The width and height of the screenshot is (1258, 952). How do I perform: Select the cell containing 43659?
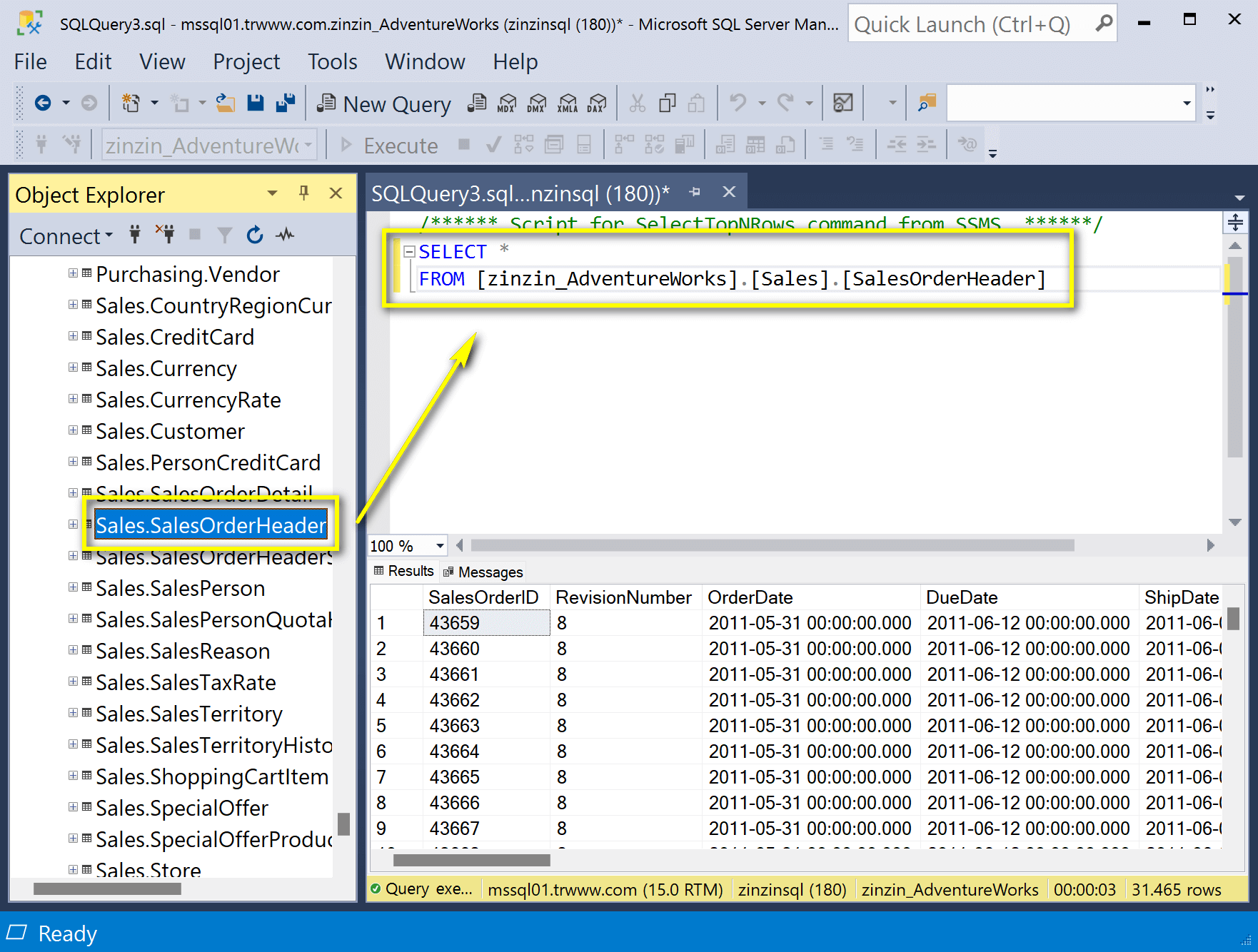pyautogui.click(x=487, y=623)
